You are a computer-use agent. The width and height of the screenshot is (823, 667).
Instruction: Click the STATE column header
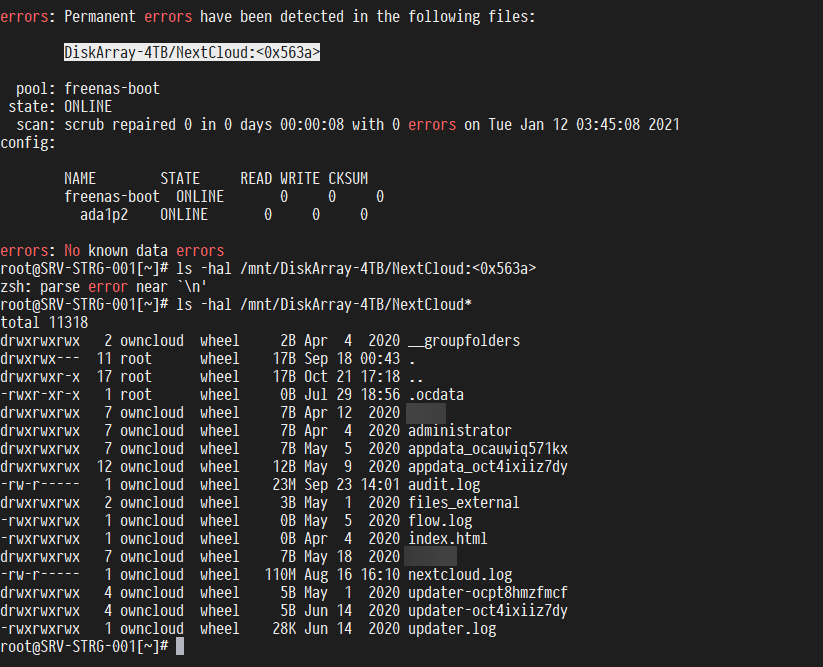click(180, 178)
